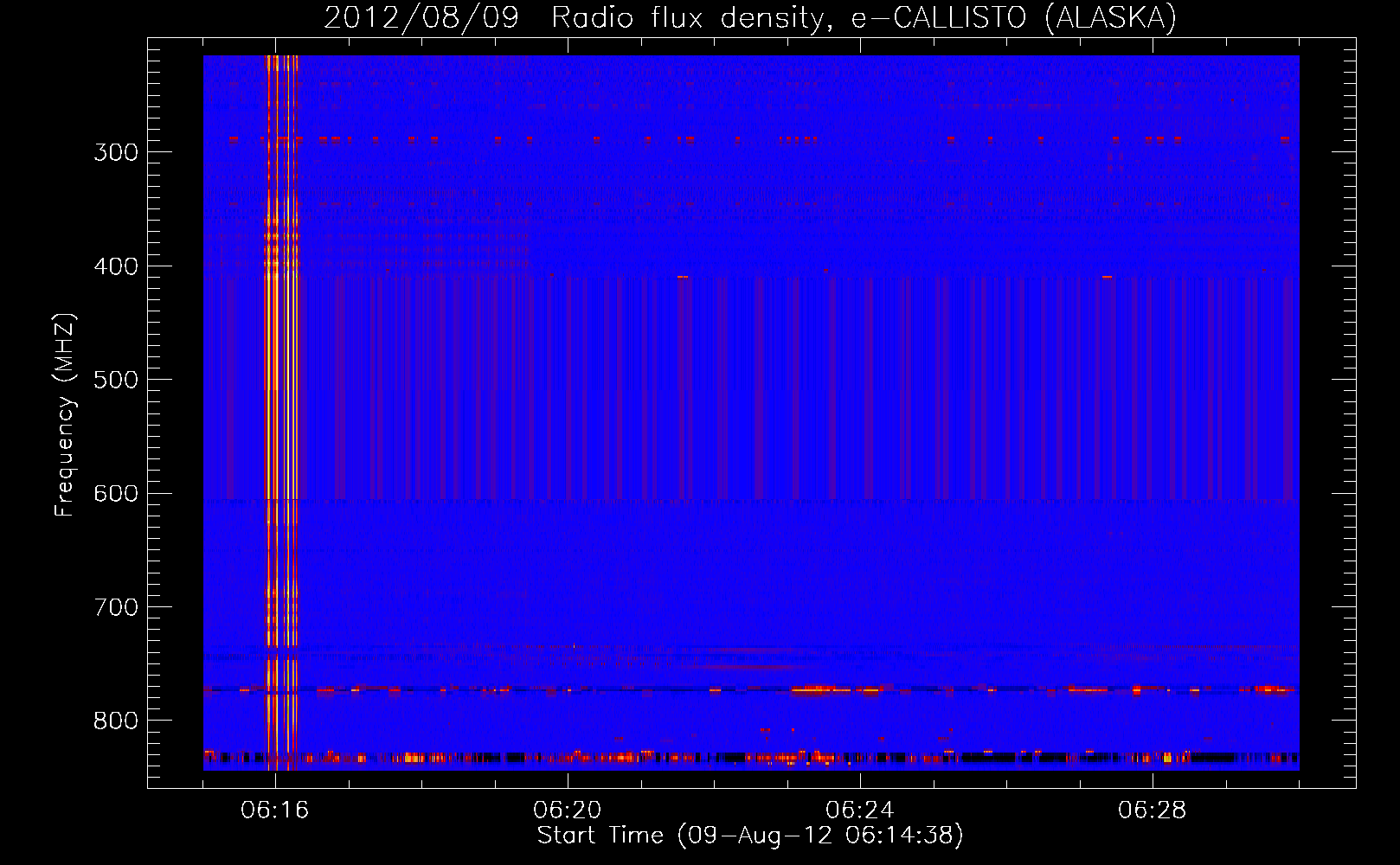
Task: Click the 'Frequency (MHZ)' axis label
Action: (x=65, y=414)
